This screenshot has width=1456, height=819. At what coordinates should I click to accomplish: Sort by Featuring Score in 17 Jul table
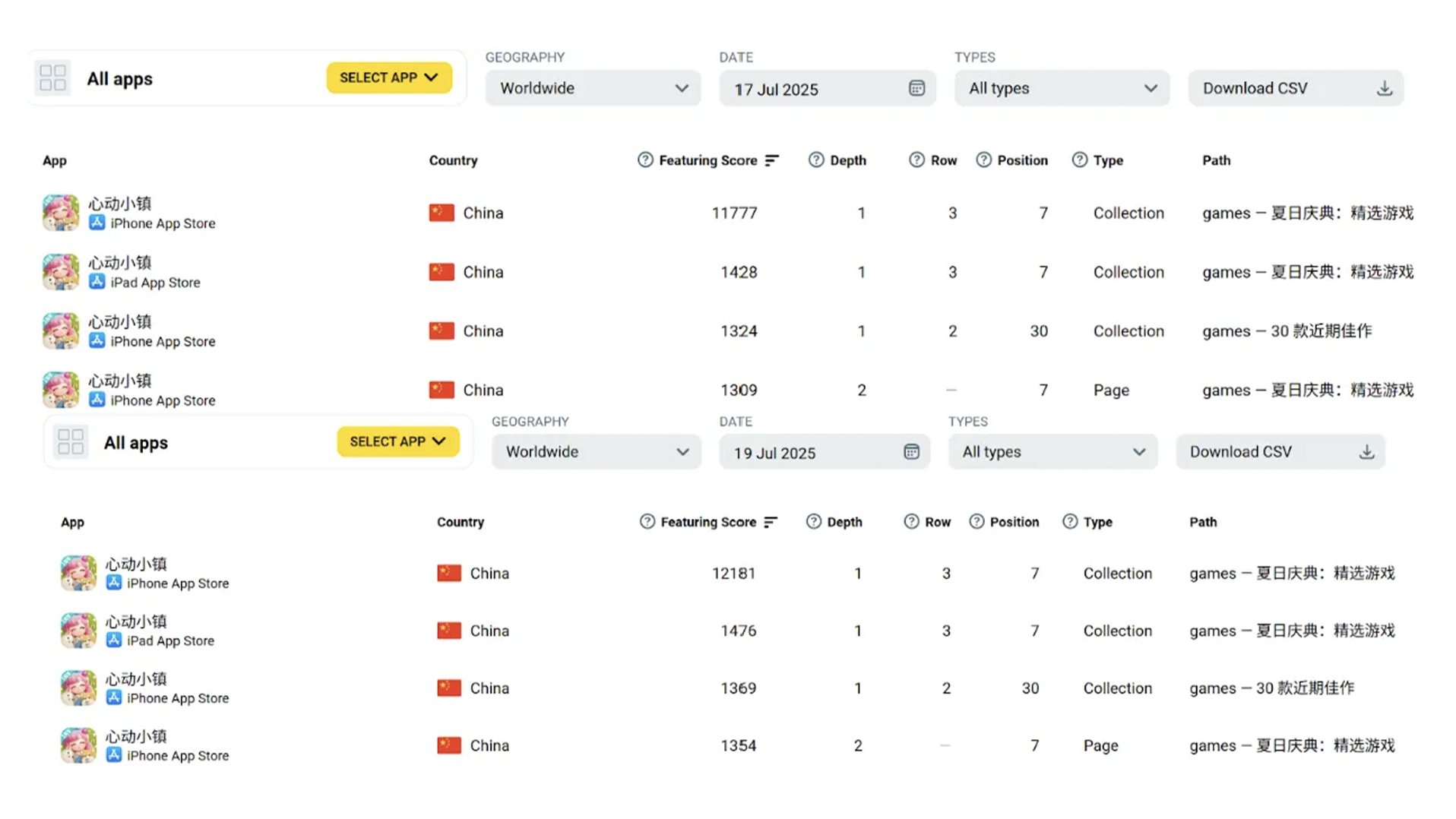[x=772, y=160]
